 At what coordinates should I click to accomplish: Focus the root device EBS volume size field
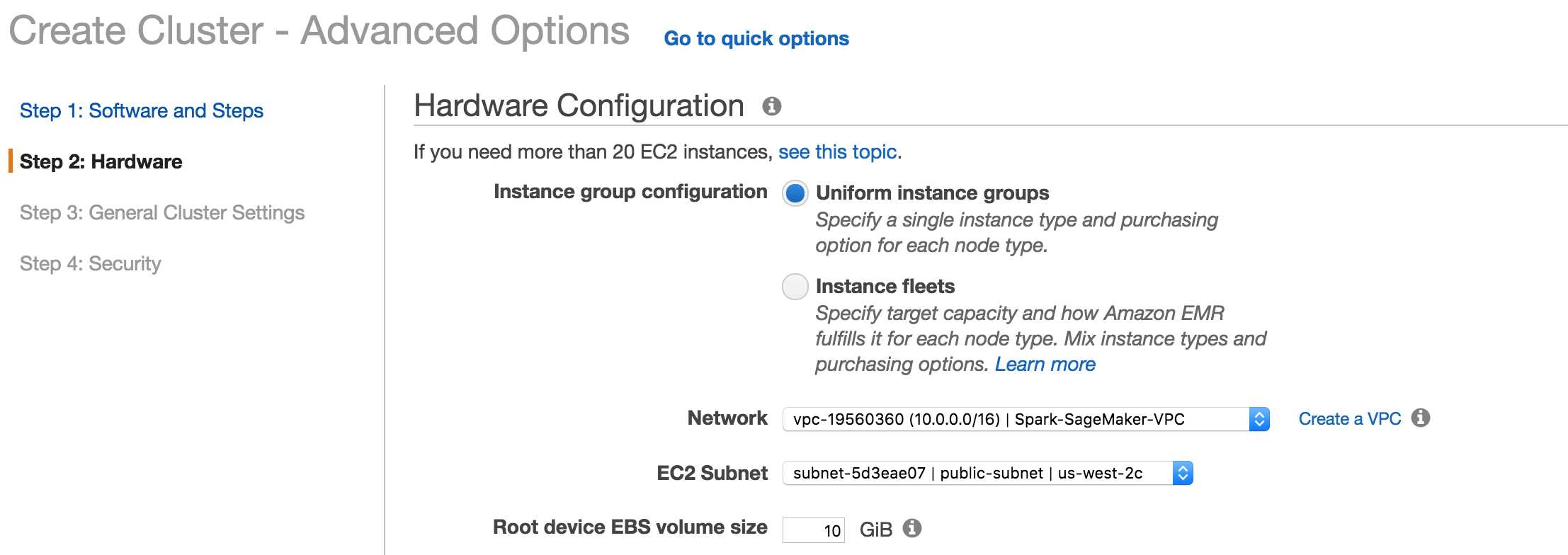coord(813,530)
